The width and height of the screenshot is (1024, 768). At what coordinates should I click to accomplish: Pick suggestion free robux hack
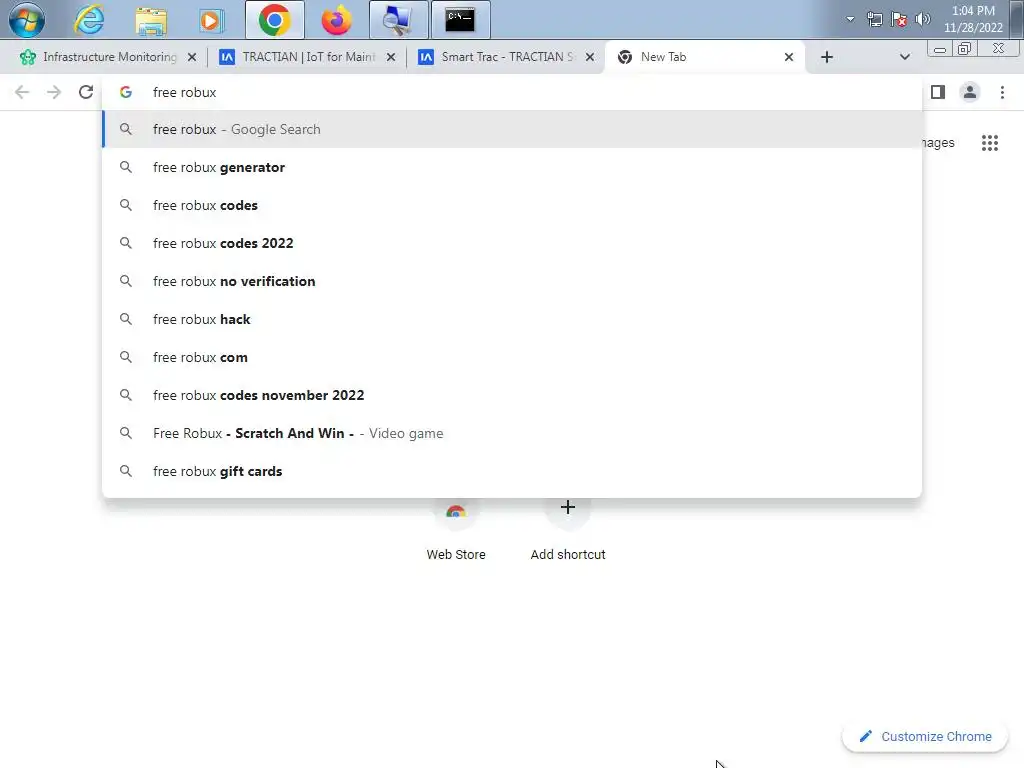coord(511,319)
